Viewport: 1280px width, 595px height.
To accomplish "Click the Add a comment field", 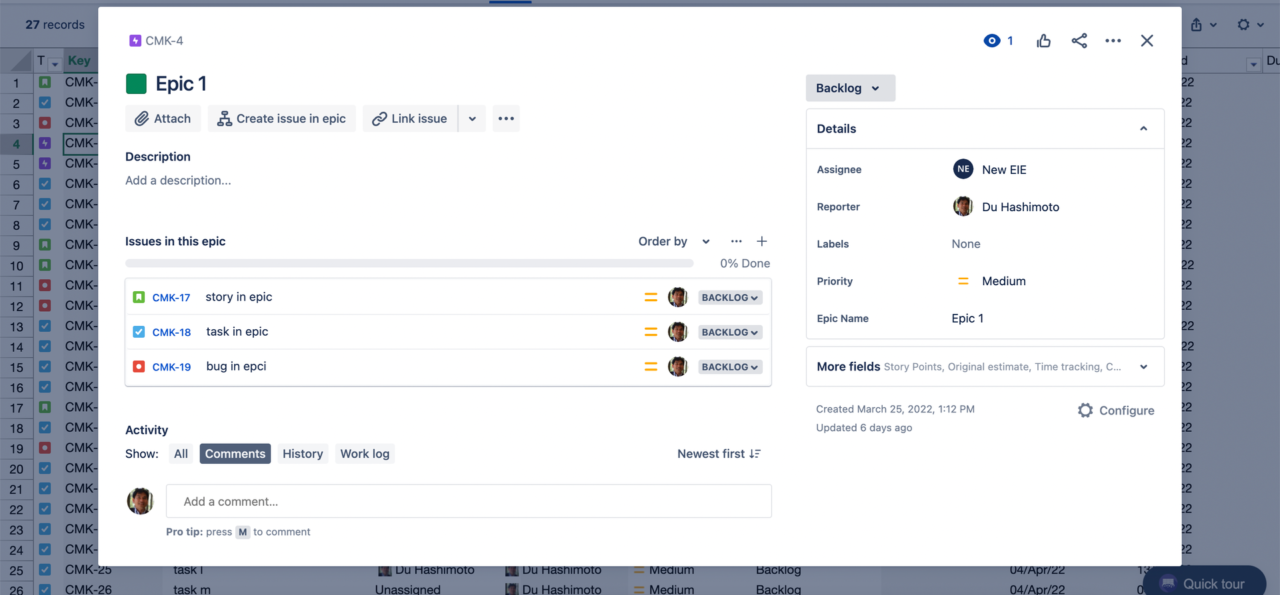I will [x=468, y=501].
